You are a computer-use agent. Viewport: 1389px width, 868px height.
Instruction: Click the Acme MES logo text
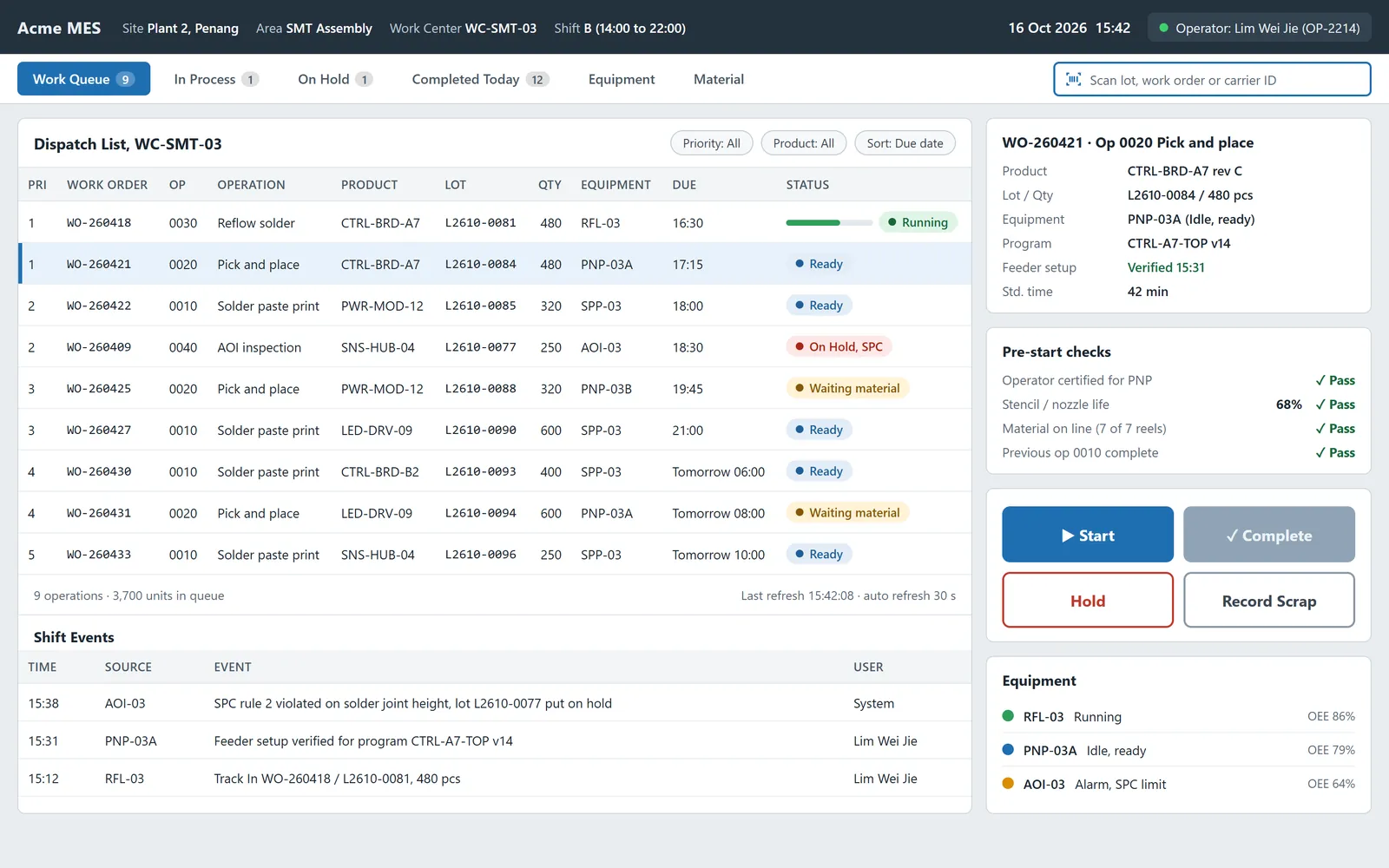59,28
